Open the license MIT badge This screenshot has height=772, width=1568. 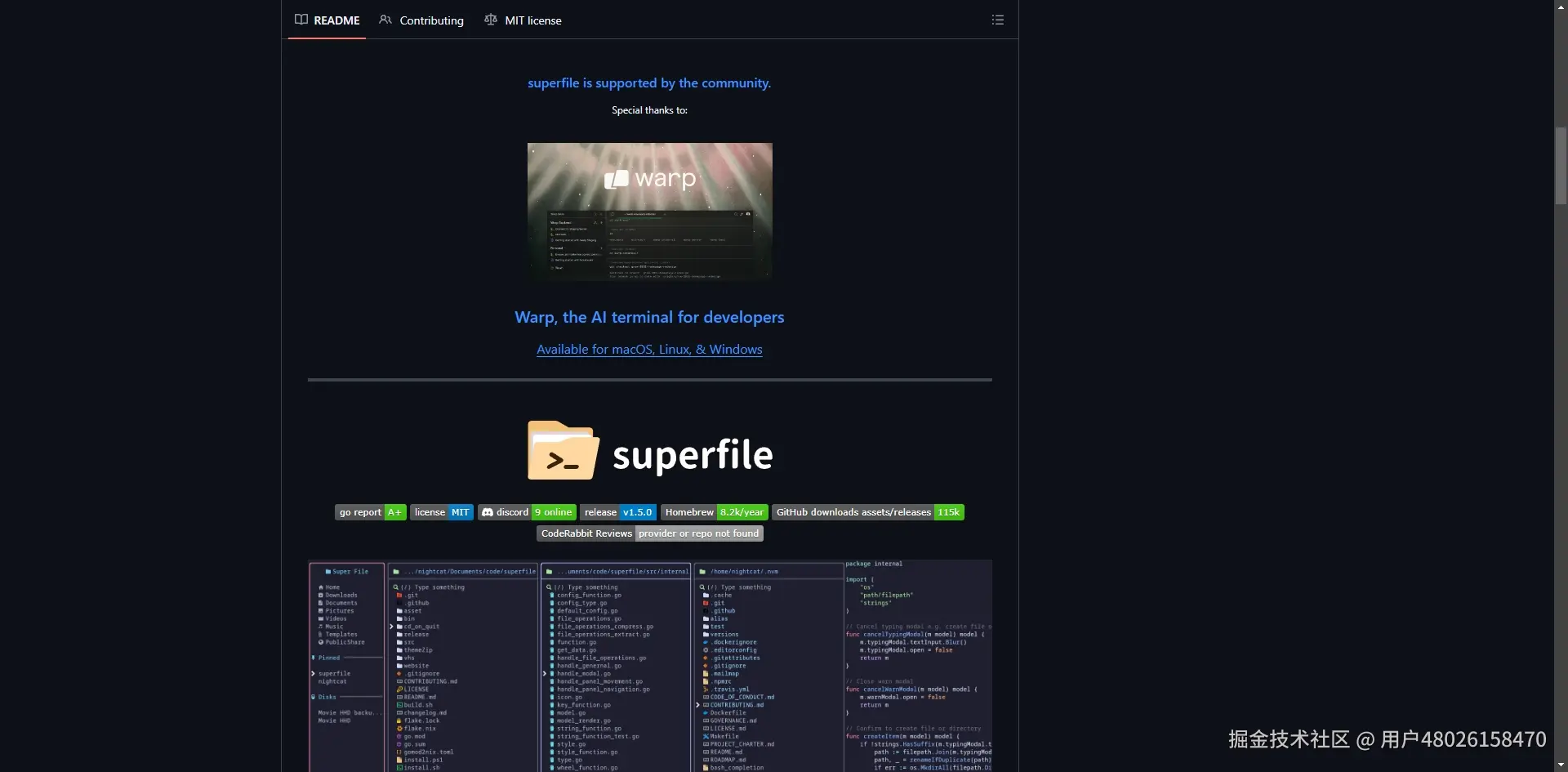pyautogui.click(x=442, y=512)
